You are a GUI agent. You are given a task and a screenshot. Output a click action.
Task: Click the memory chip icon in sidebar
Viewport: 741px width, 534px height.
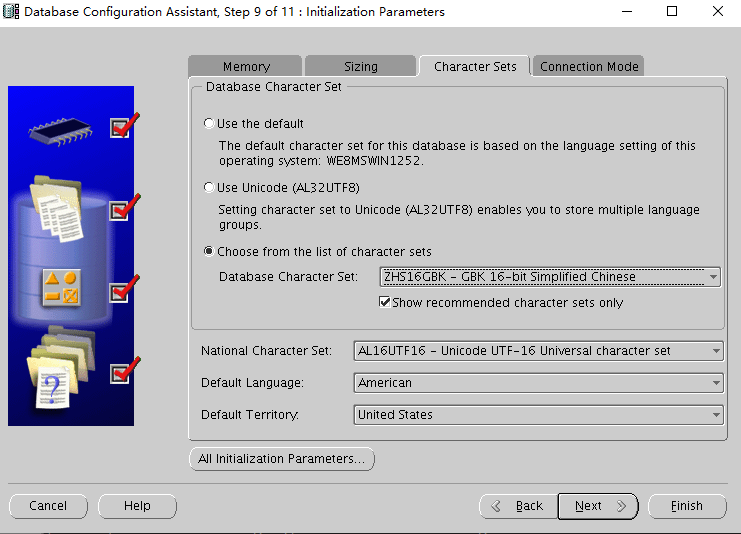60,130
